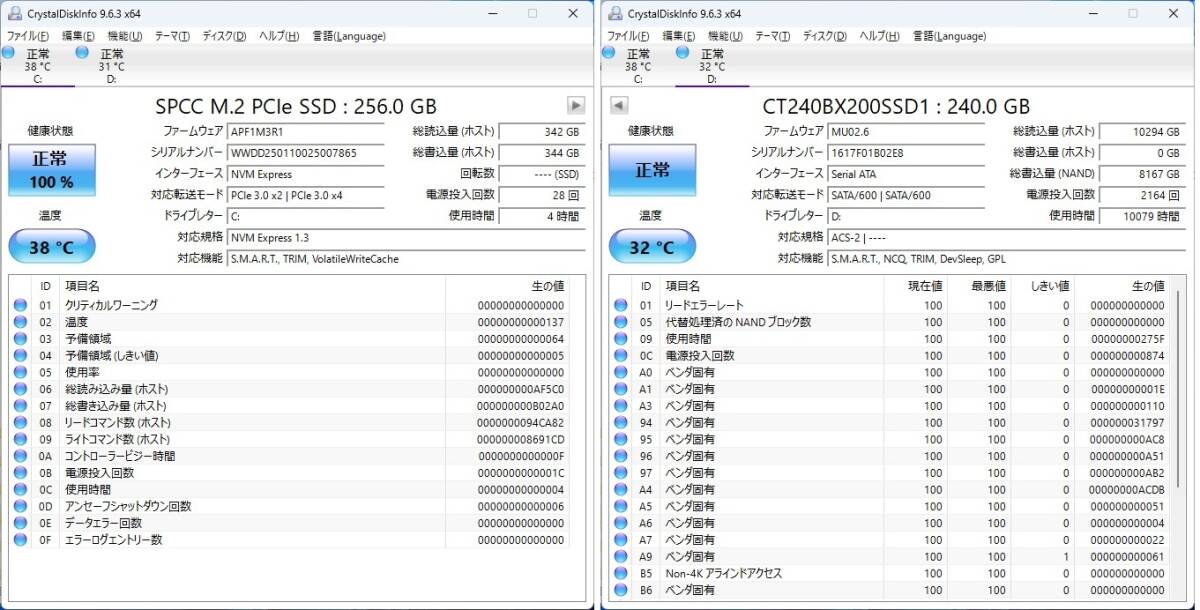Select drive D: status orb in right window
Screen dimensions: 1200x610
click(682, 52)
